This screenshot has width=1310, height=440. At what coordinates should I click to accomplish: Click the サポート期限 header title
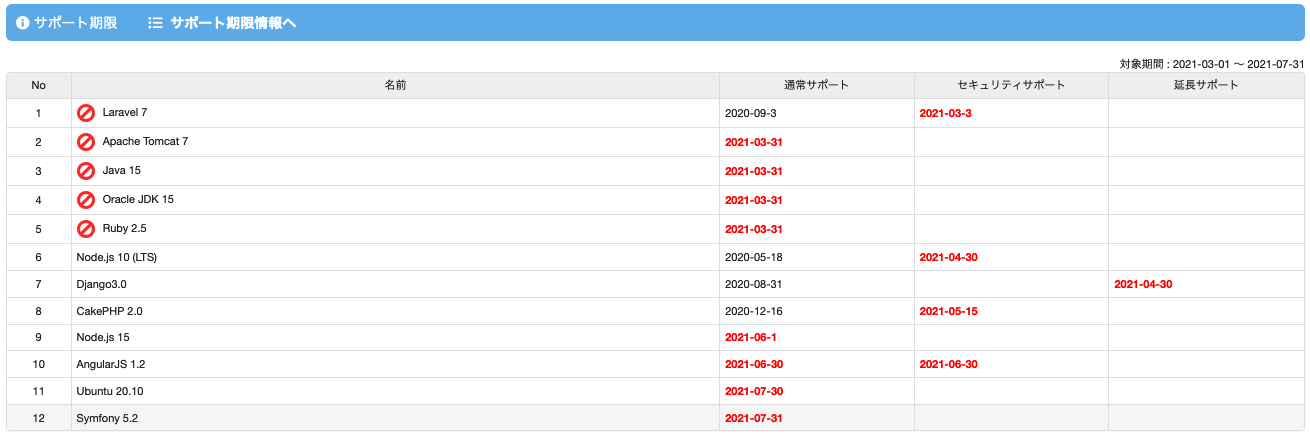(x=76, y=22)
